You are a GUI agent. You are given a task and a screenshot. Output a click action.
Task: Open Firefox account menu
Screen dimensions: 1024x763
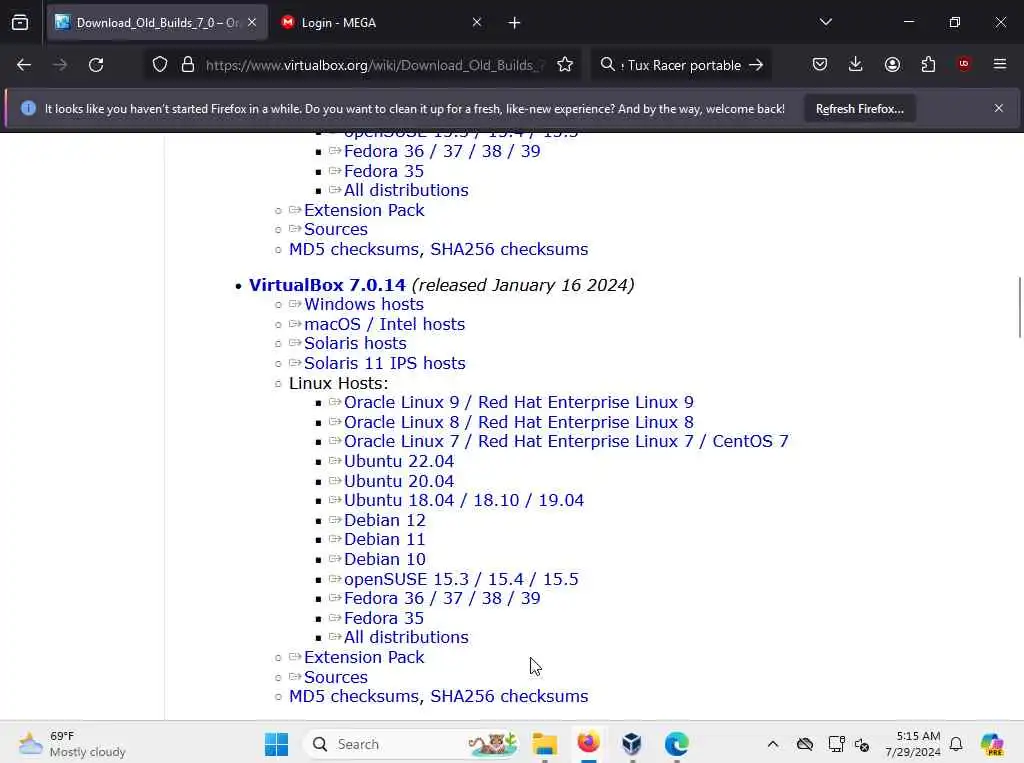pyautogui.click(x=893, y=65)
